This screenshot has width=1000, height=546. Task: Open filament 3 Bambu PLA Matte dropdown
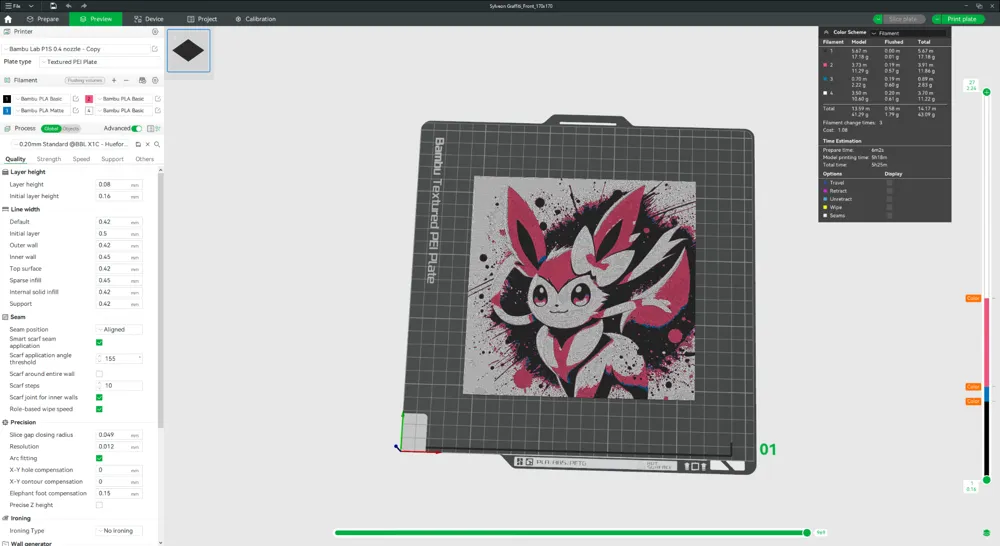click(41, 110)
